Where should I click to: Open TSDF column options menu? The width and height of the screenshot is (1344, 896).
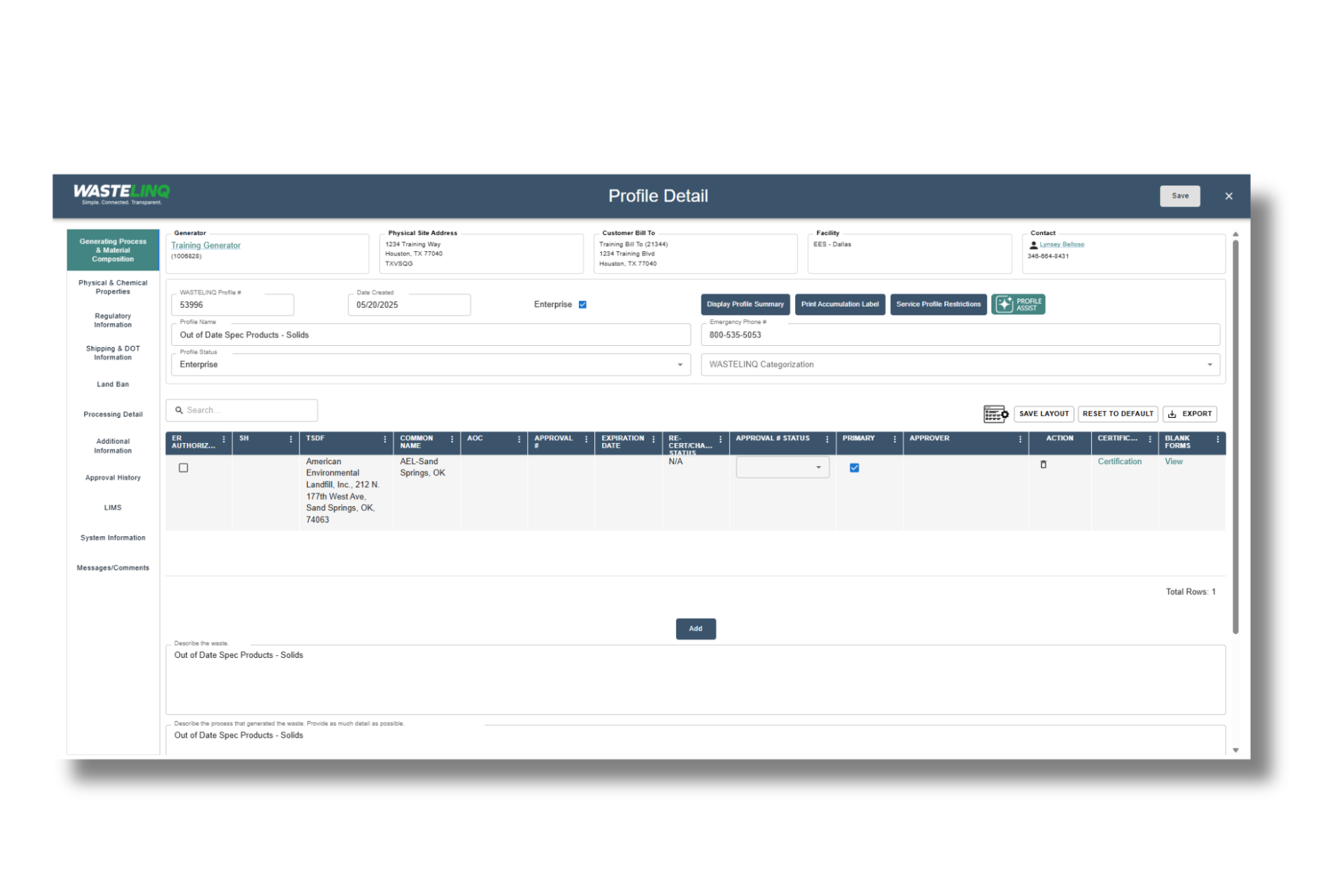pyautogui.click(x=384, y=439)
